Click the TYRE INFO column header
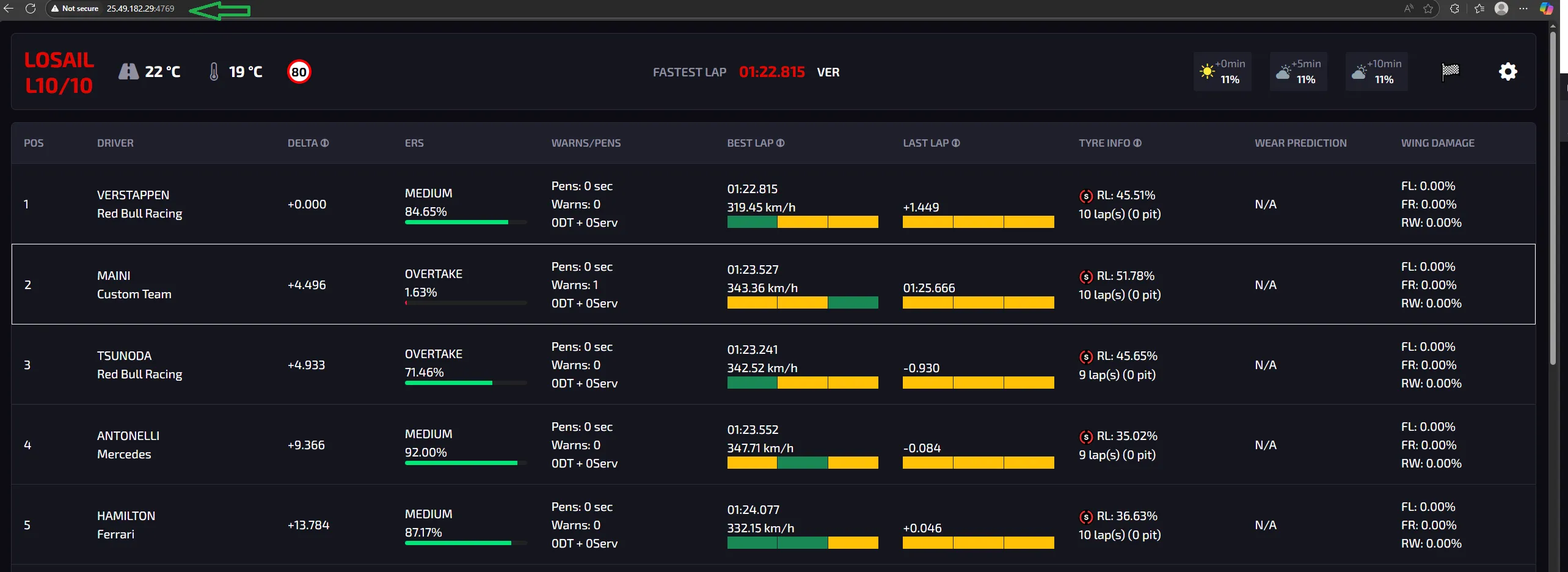Image resolution: width=1568 pixels, height=572 pixels. click(1104, 143)
